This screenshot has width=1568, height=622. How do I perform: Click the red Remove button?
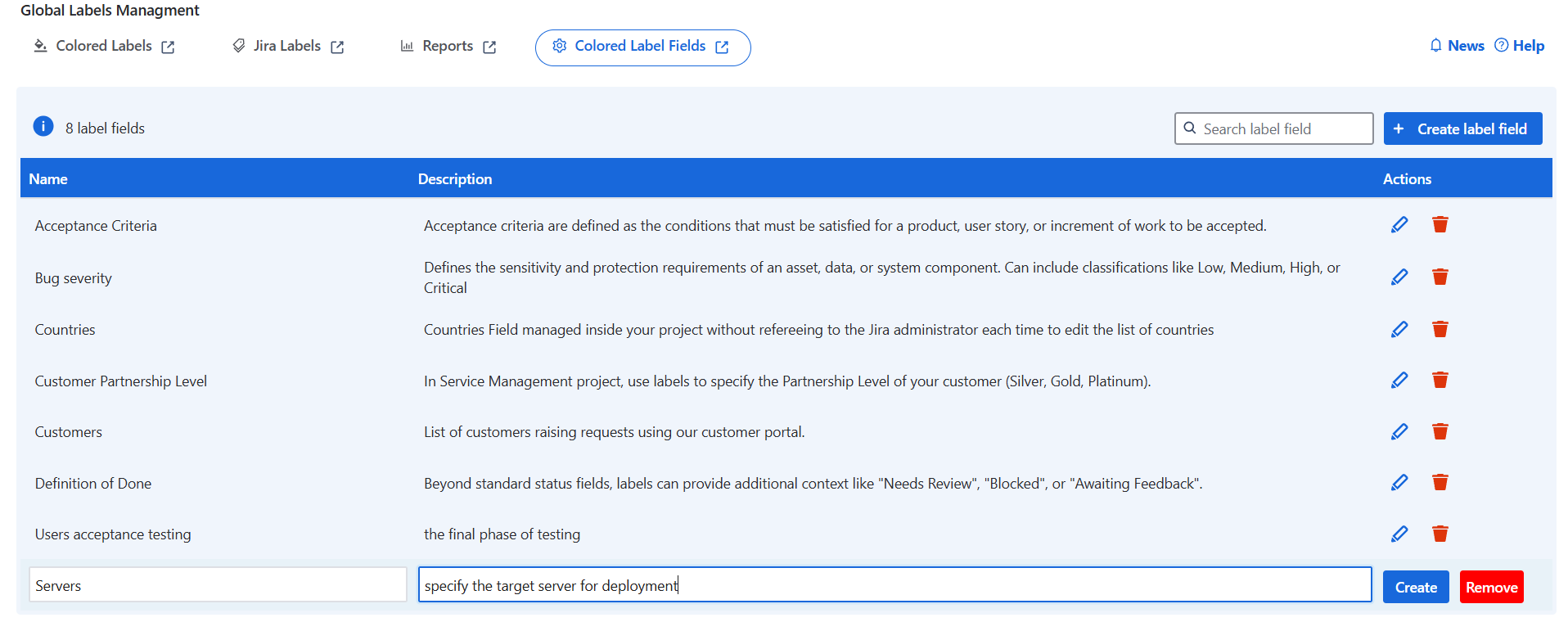(1490, 587)
